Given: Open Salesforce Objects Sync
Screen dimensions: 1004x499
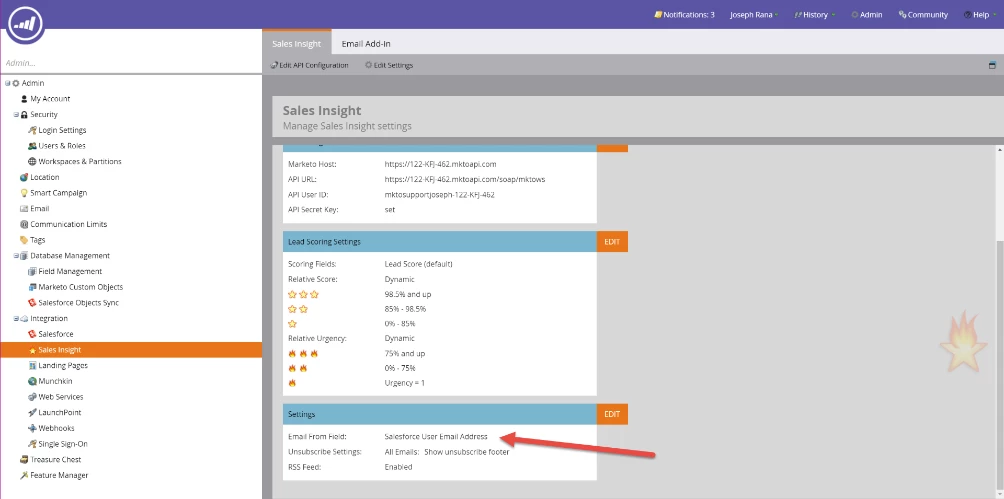Looking at the screenshot, I should coord(79,303).
